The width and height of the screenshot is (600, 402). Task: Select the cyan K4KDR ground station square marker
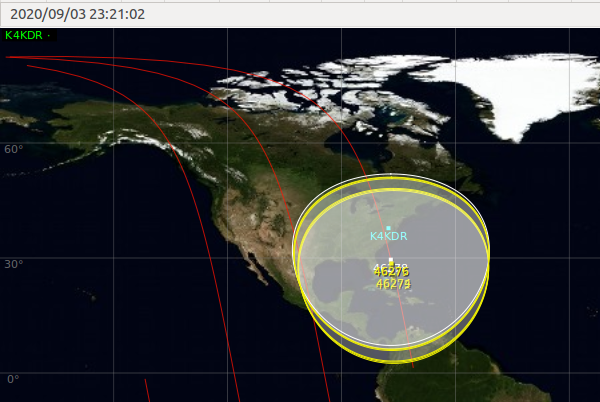(x=388, y=228)
